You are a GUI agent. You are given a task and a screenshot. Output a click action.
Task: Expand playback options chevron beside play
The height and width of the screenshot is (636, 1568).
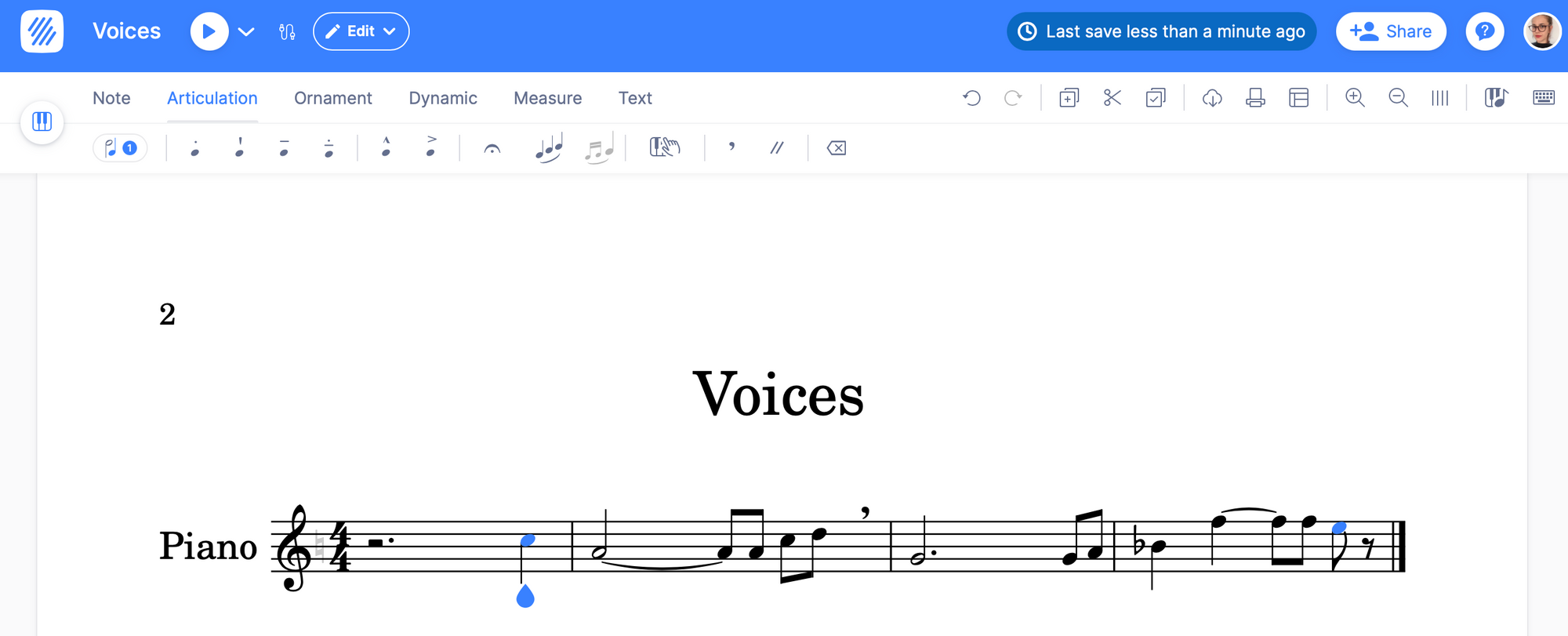[246, 31]
